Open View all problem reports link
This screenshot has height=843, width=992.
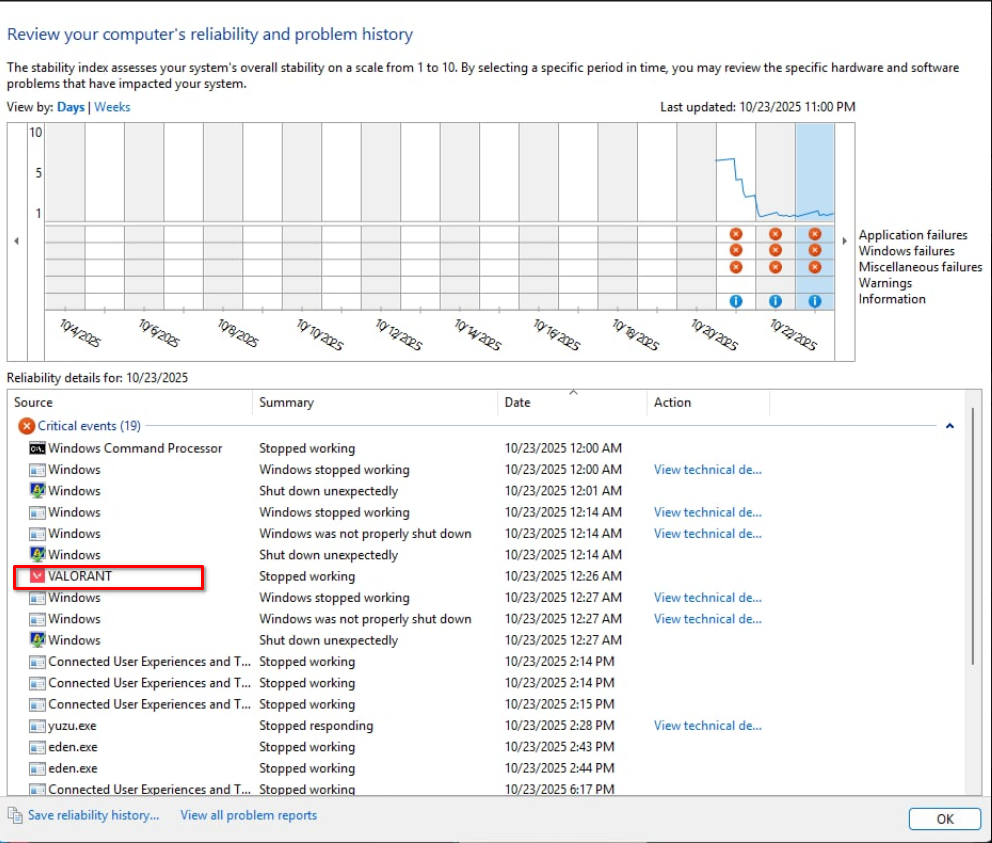click(x=248, y=815)
